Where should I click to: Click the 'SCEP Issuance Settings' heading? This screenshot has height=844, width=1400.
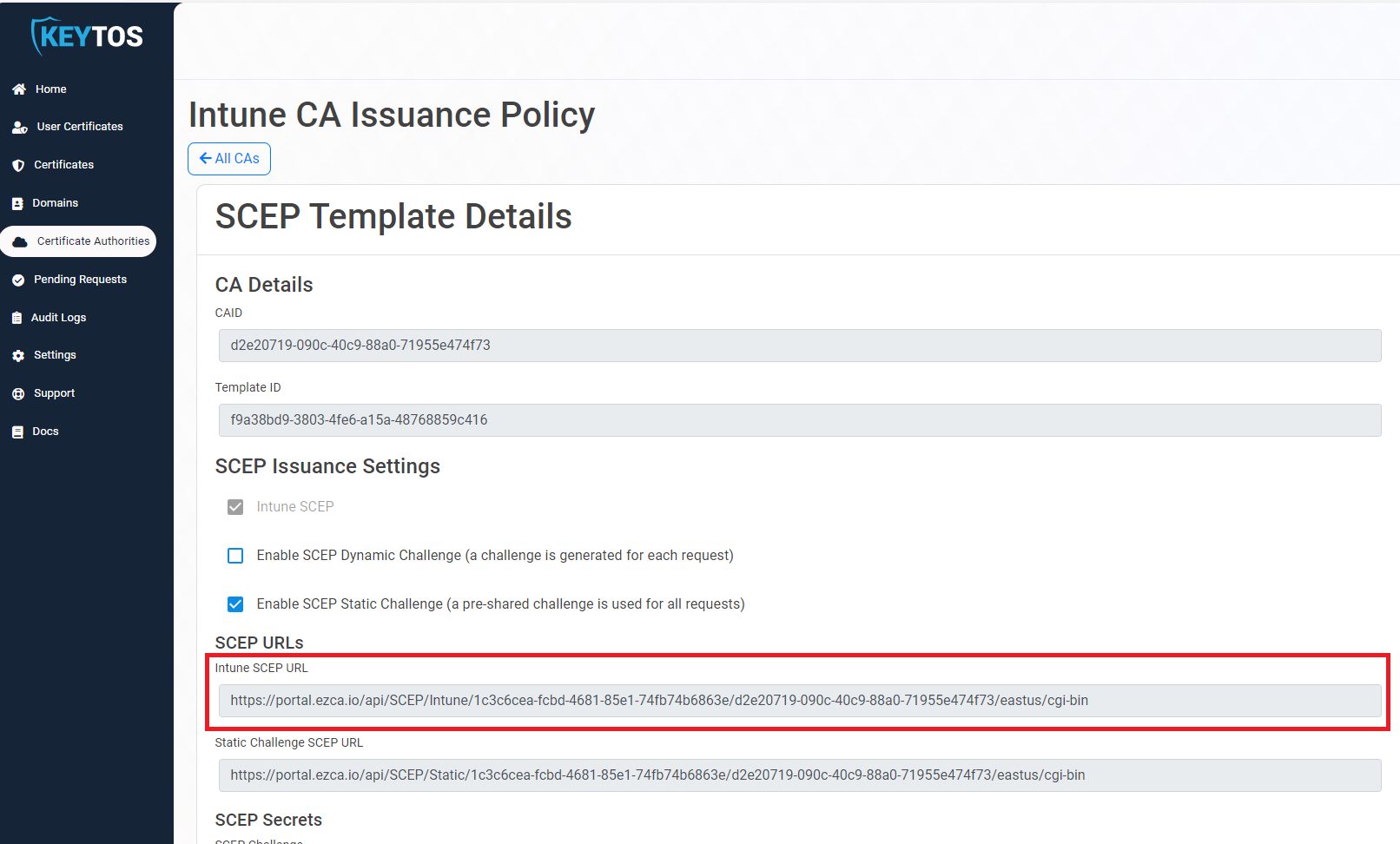pos(327,467)
